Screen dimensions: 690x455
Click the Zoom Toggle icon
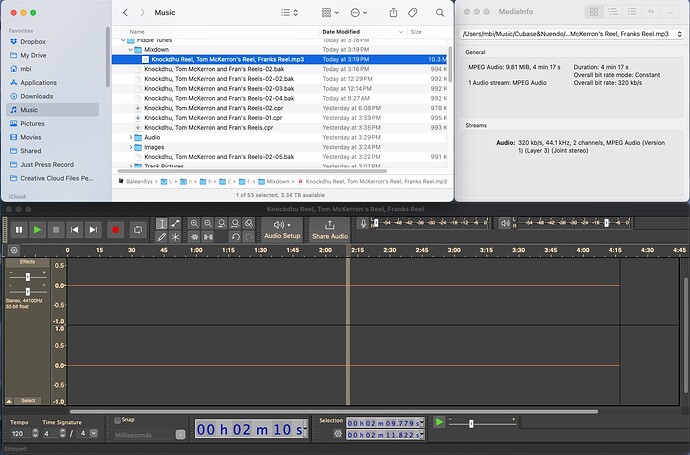pos(249,224)
